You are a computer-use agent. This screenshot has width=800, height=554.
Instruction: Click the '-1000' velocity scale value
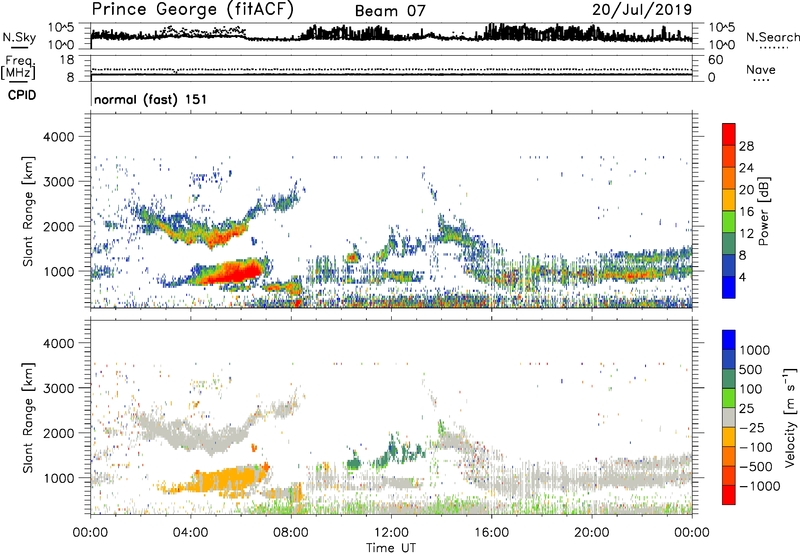(x=759, y=486)
